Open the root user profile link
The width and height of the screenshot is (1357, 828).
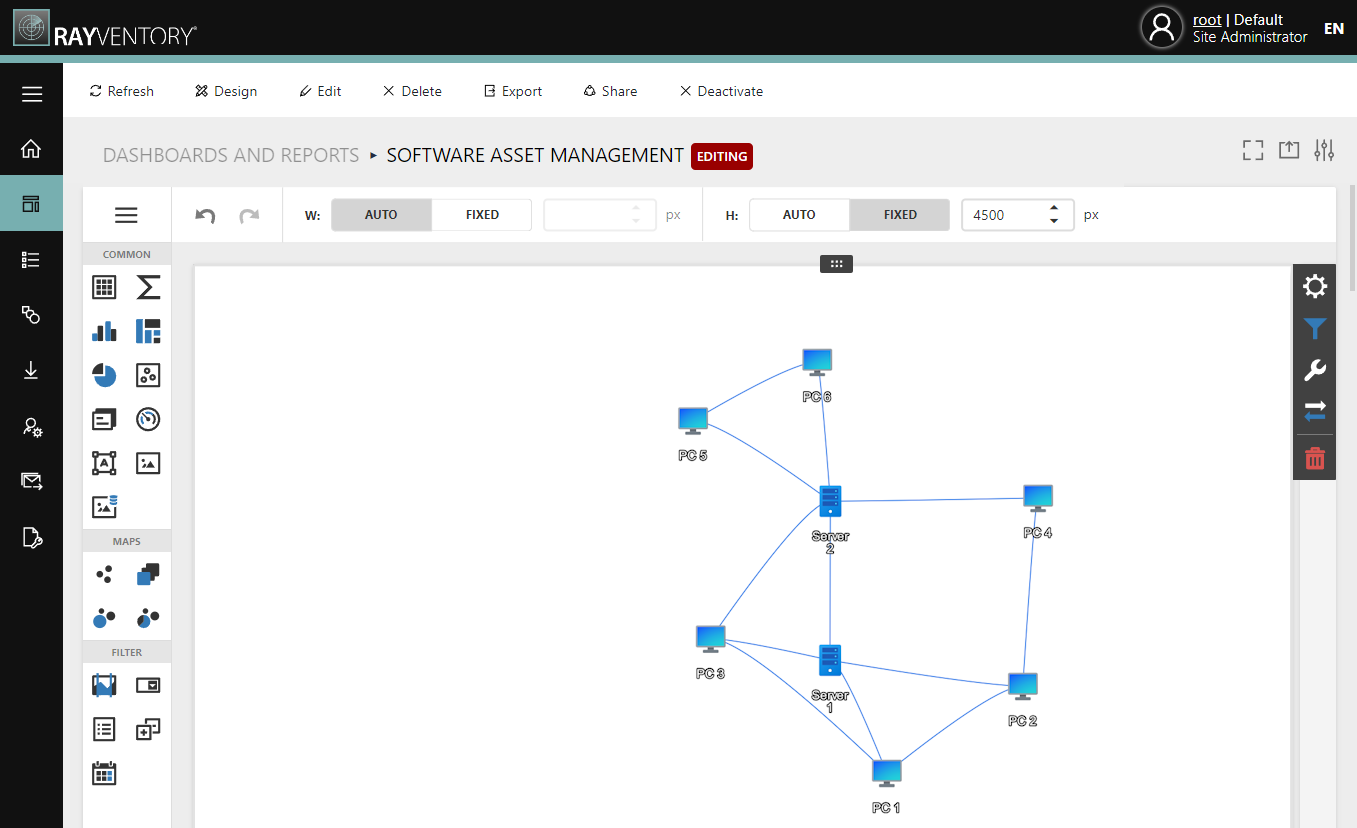click(1207, 19)
